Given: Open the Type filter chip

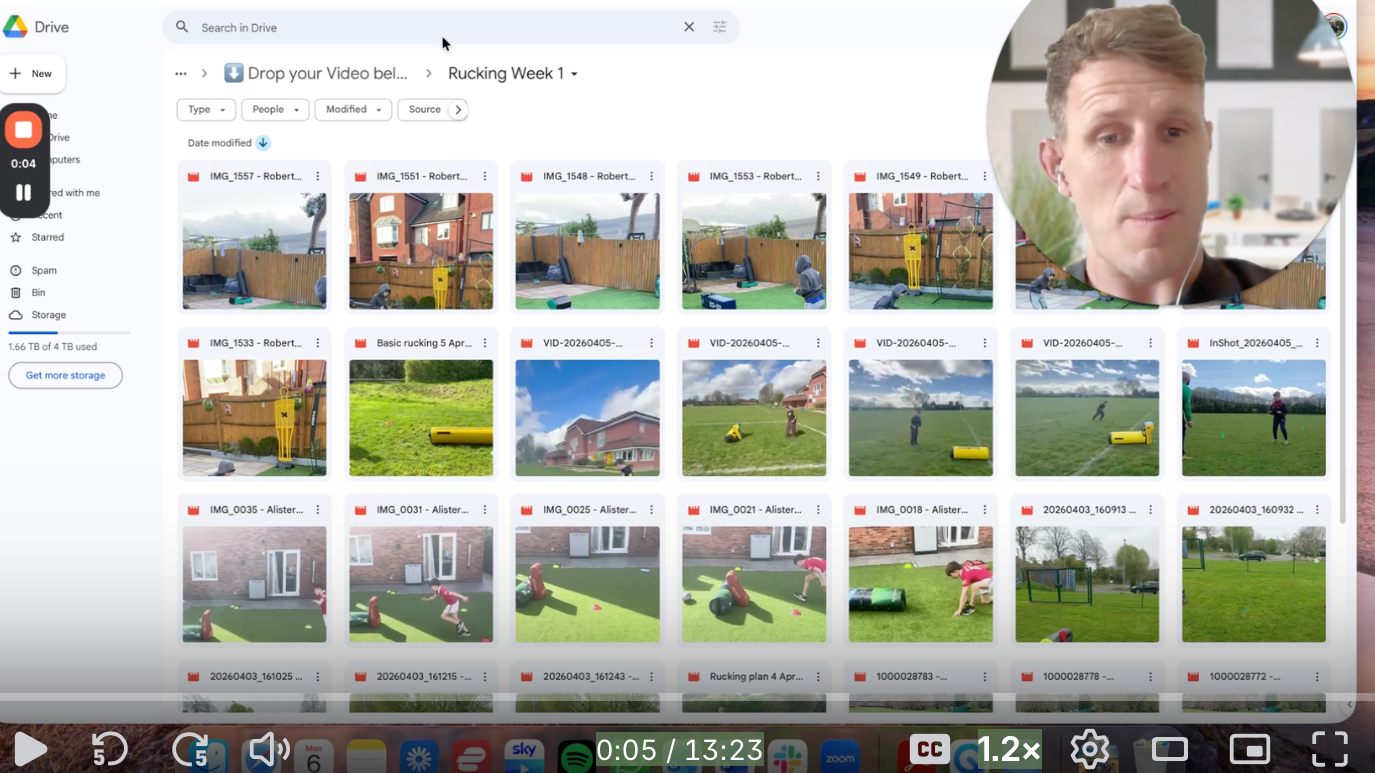Looking at the screenshot, I should point(206,110).
